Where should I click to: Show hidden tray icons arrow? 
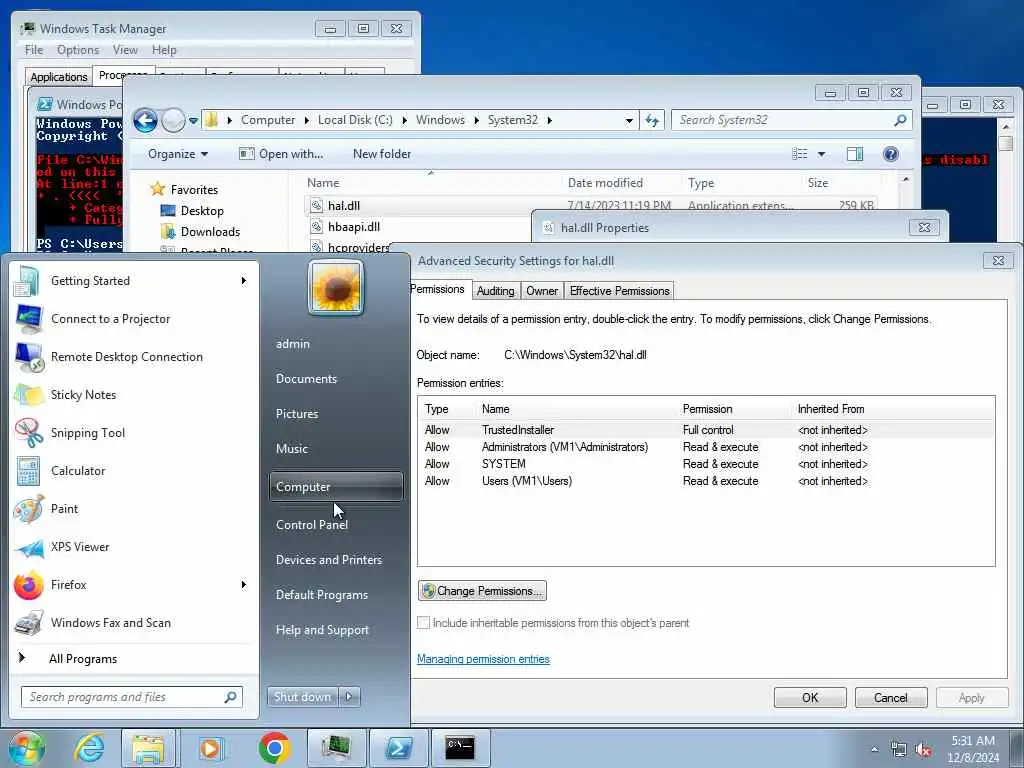point(874,750)
